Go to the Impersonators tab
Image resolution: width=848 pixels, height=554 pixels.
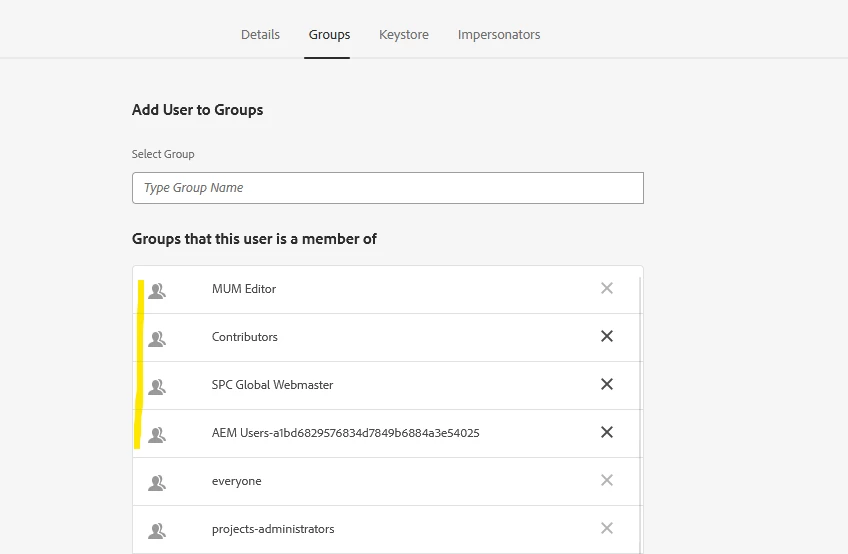pyautogui.click(x=499, y=35)
